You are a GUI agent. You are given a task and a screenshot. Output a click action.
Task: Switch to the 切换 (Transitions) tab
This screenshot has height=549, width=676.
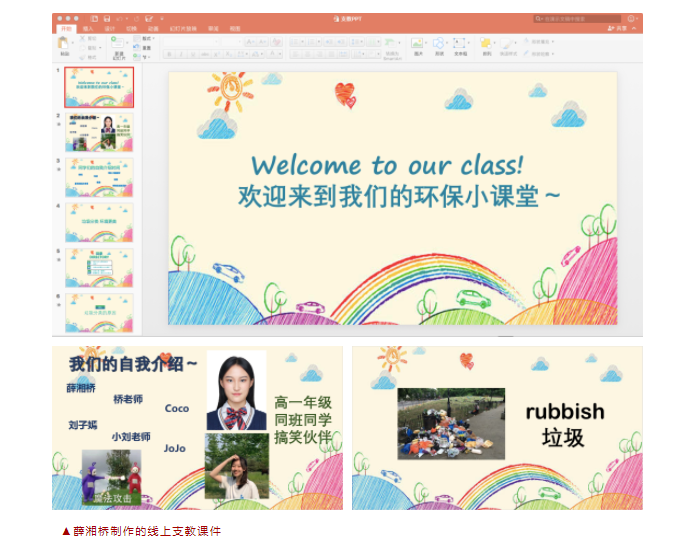coord(131,29)
